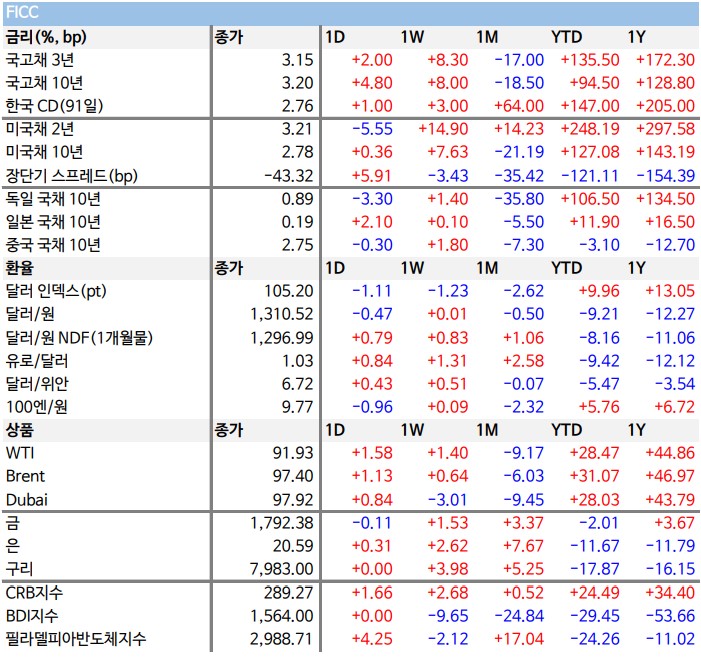The image size is (701, 657).
Task: Select the spread closing value -43.32
Action: (289, 176)
